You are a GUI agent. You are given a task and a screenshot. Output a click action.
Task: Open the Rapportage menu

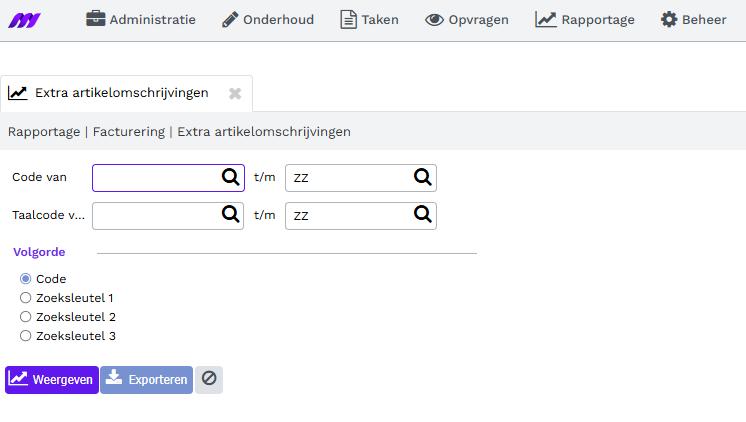(x=585, y=20)
